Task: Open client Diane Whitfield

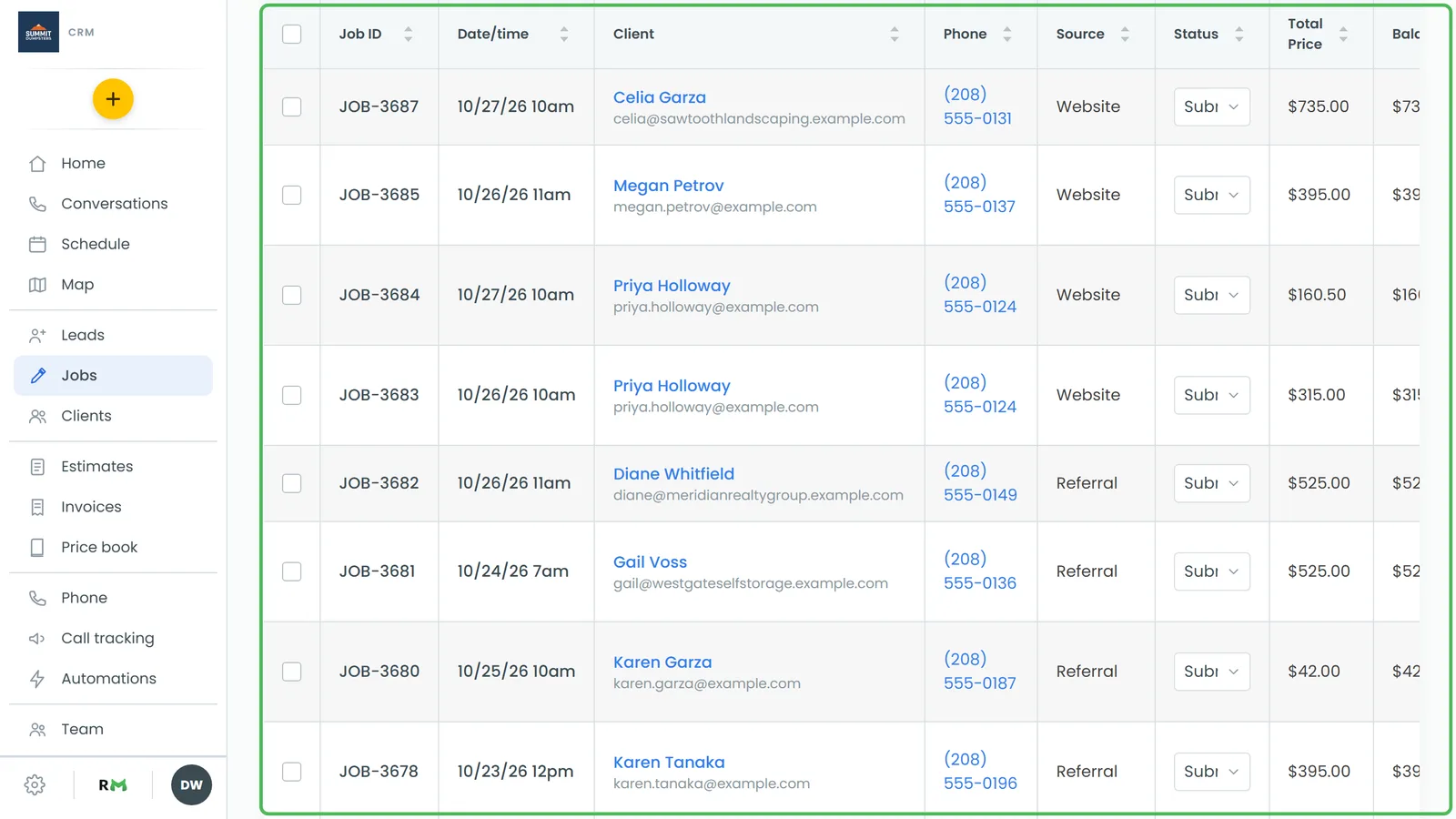Action: pos(673,474)
